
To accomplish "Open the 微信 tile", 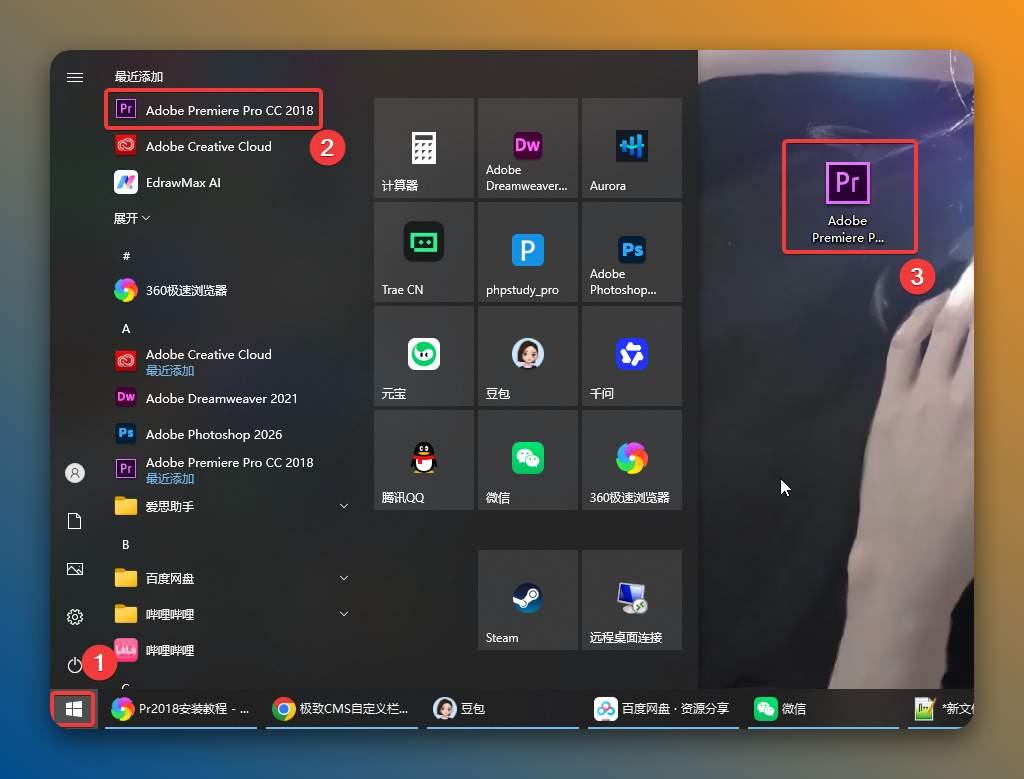I will [x=528, y=460].
